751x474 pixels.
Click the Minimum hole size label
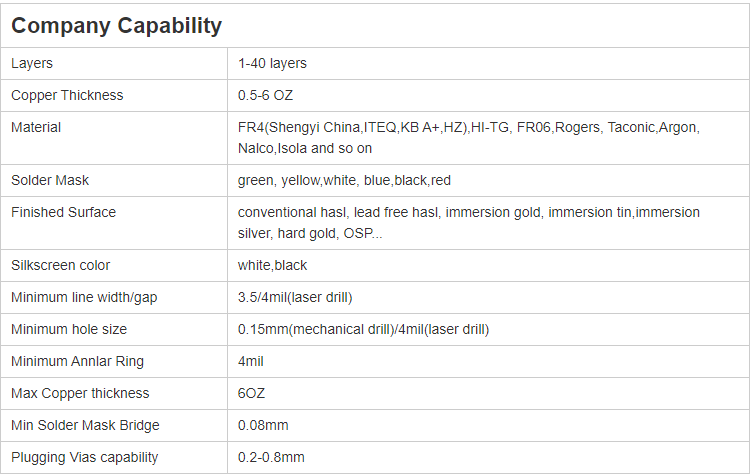69,329
